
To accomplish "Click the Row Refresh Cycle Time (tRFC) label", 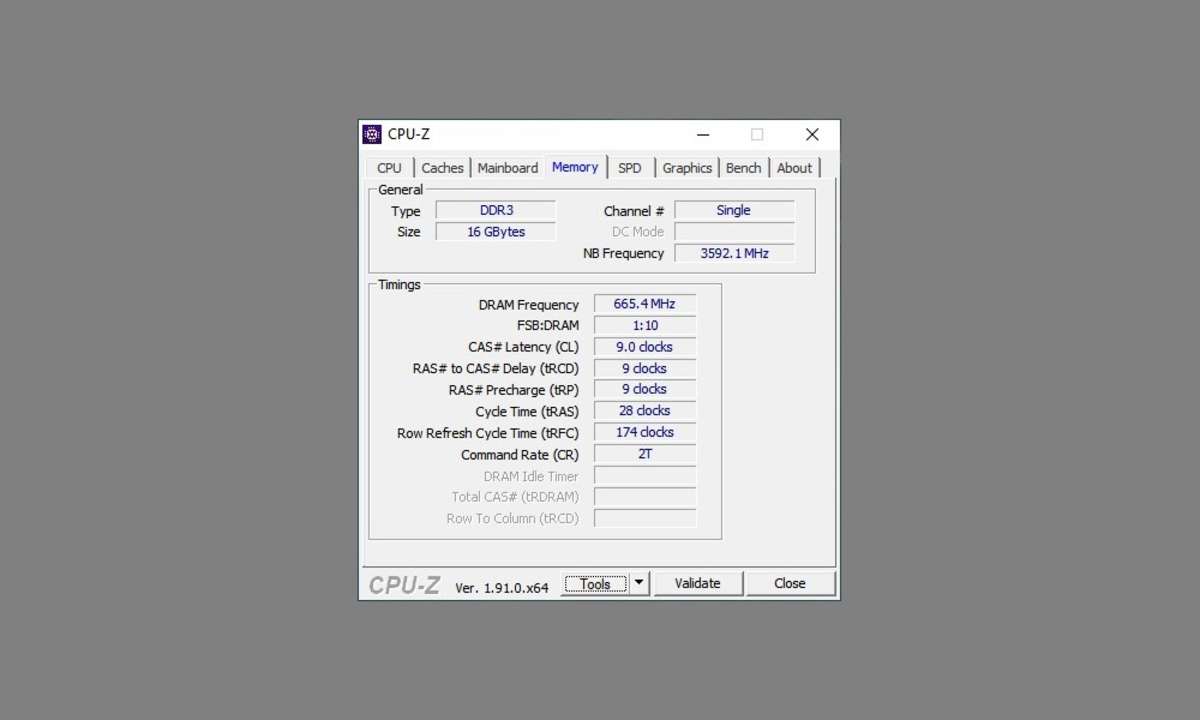I will [x=488, y=434].
